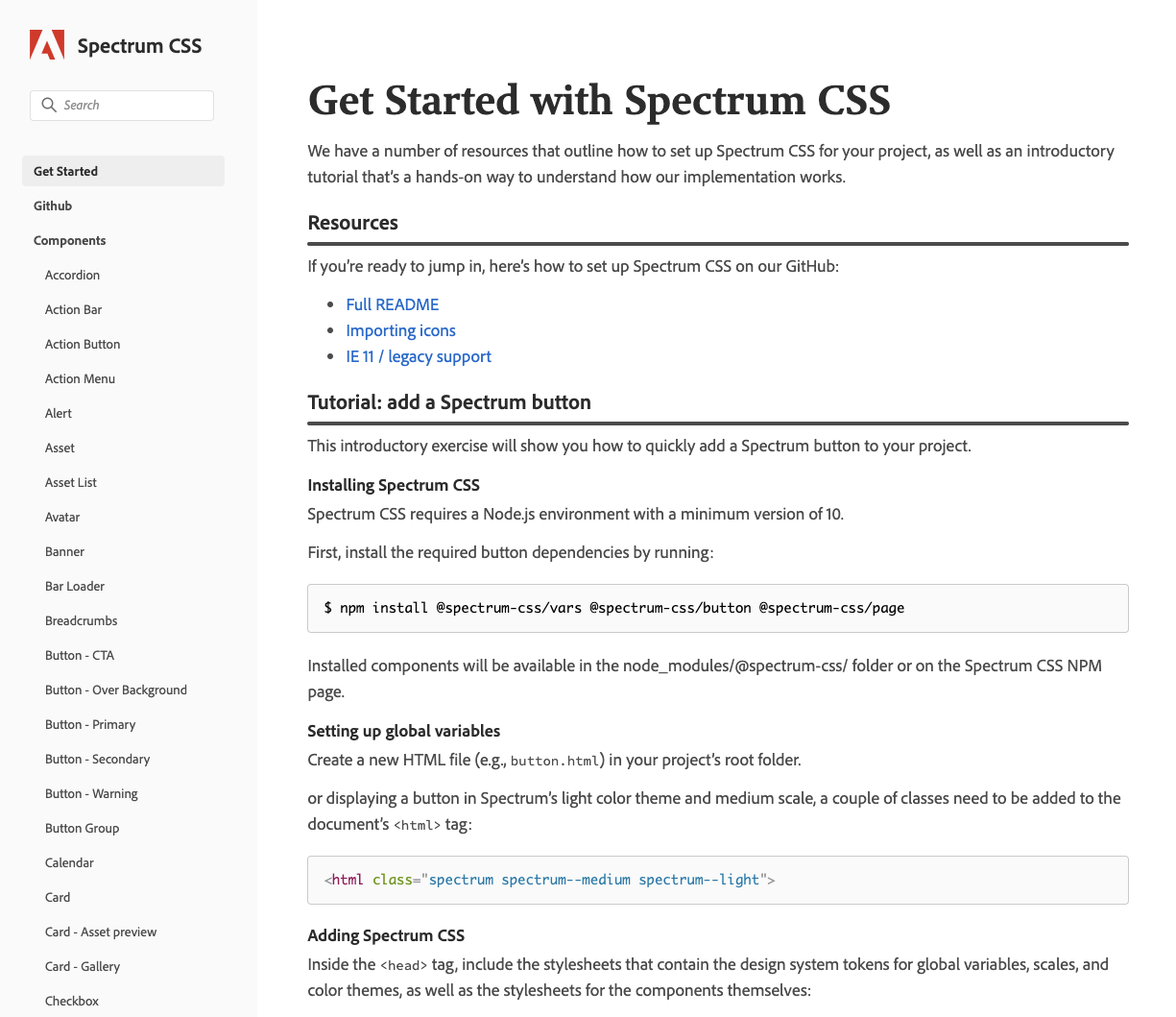Select Checkbox component in sidebar
Viewport: 1176px width, 1017px height.
72,1001
